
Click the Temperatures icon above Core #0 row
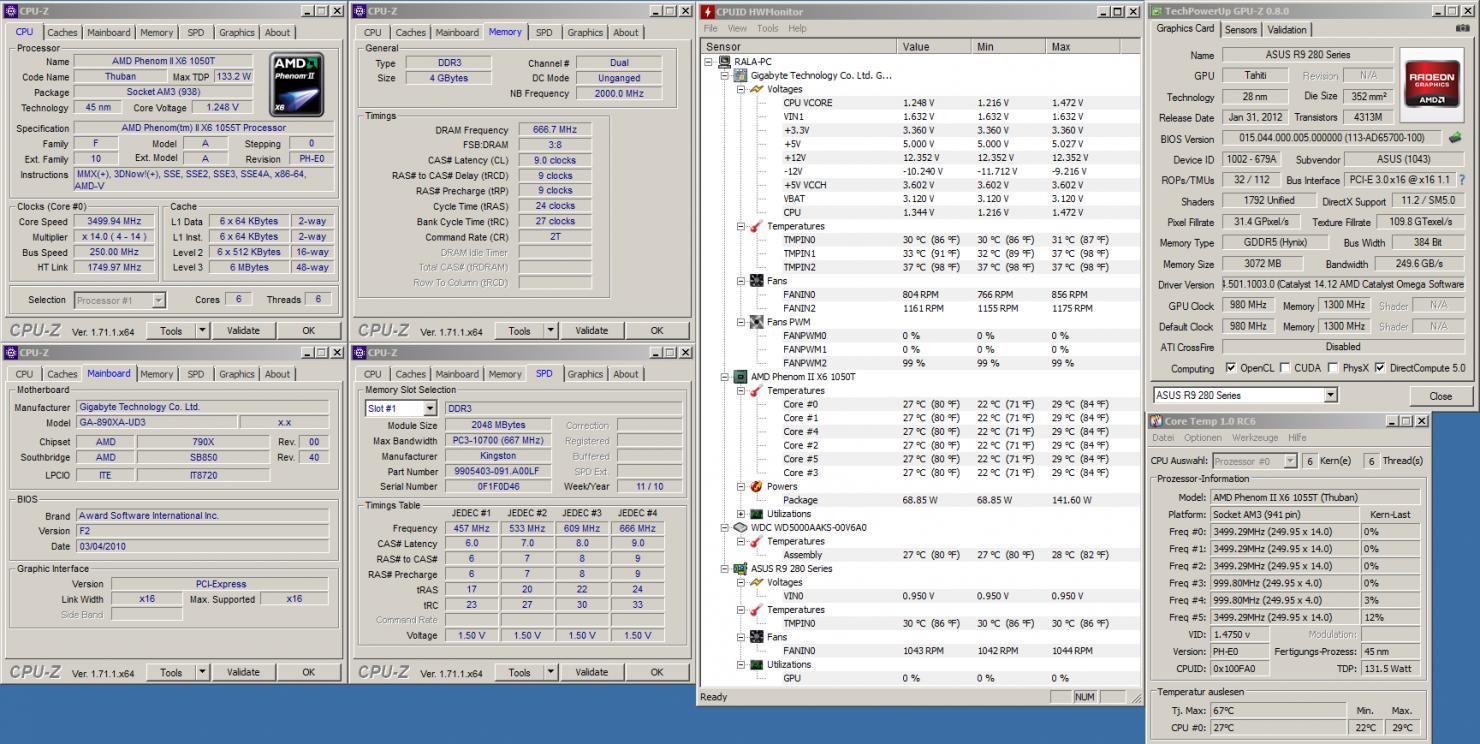pyautogui.click(x=757, y=391)
